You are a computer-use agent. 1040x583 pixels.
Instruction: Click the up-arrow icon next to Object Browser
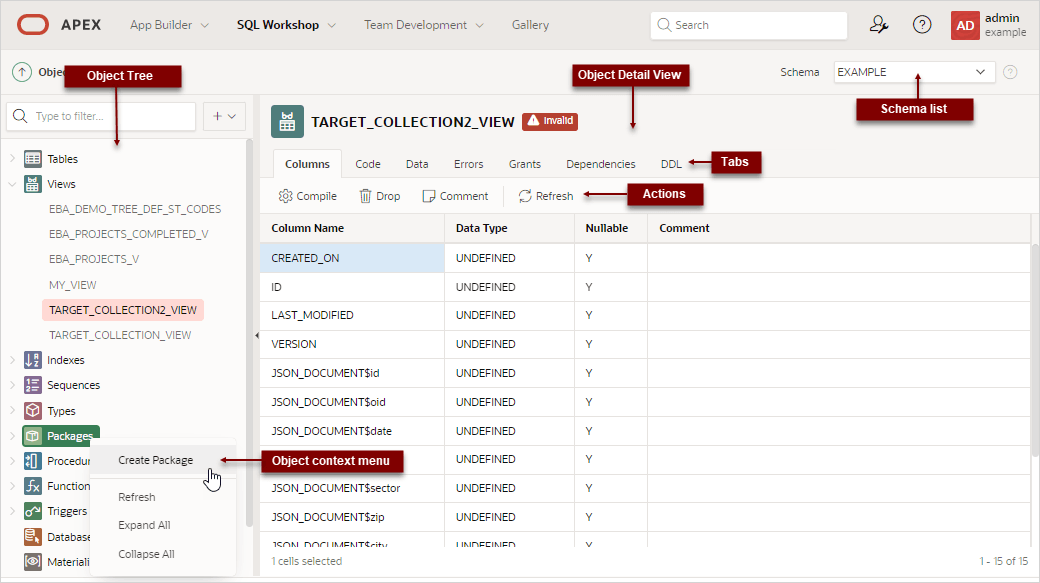[22, 72]
